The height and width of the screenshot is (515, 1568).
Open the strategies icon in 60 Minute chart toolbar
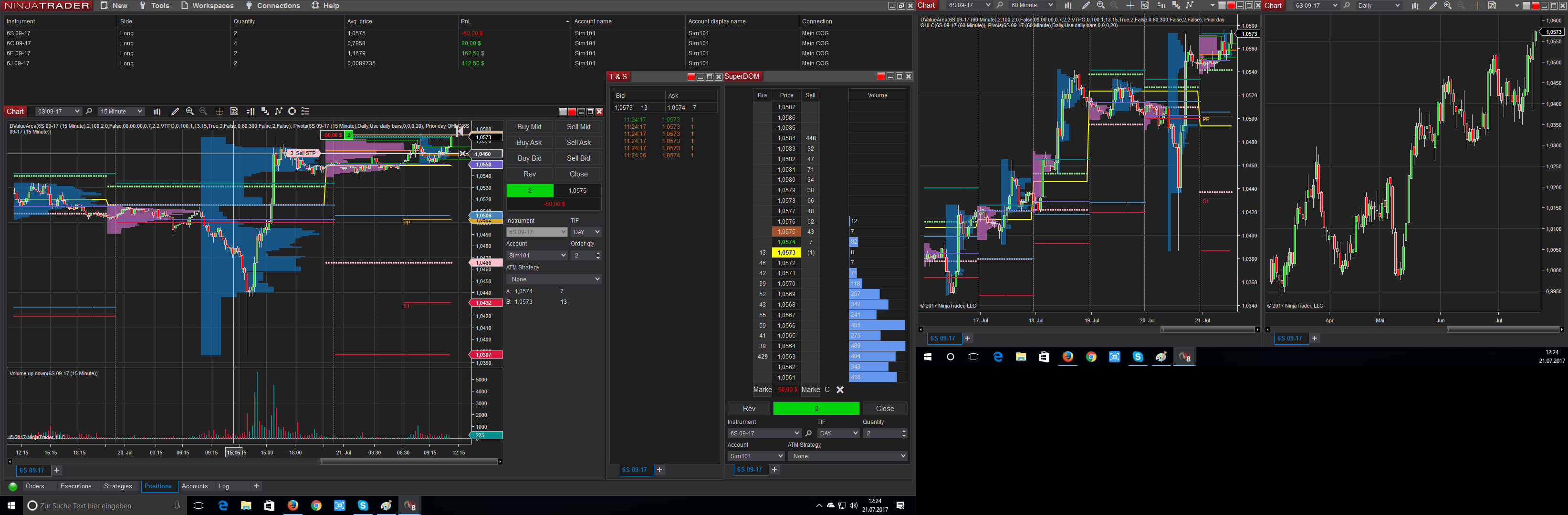1190,5
